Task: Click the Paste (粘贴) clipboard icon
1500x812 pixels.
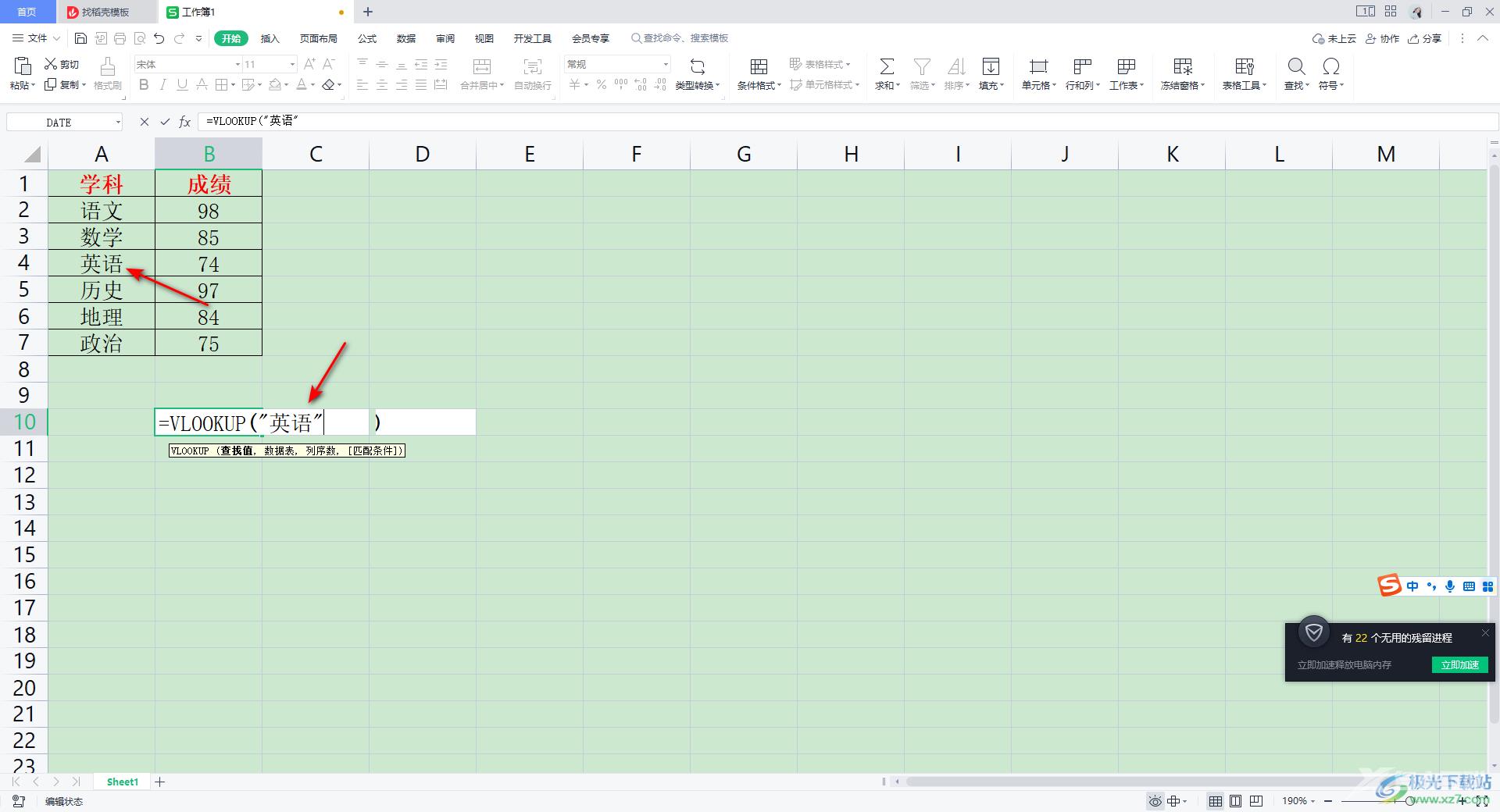Action: click(23, 66)
